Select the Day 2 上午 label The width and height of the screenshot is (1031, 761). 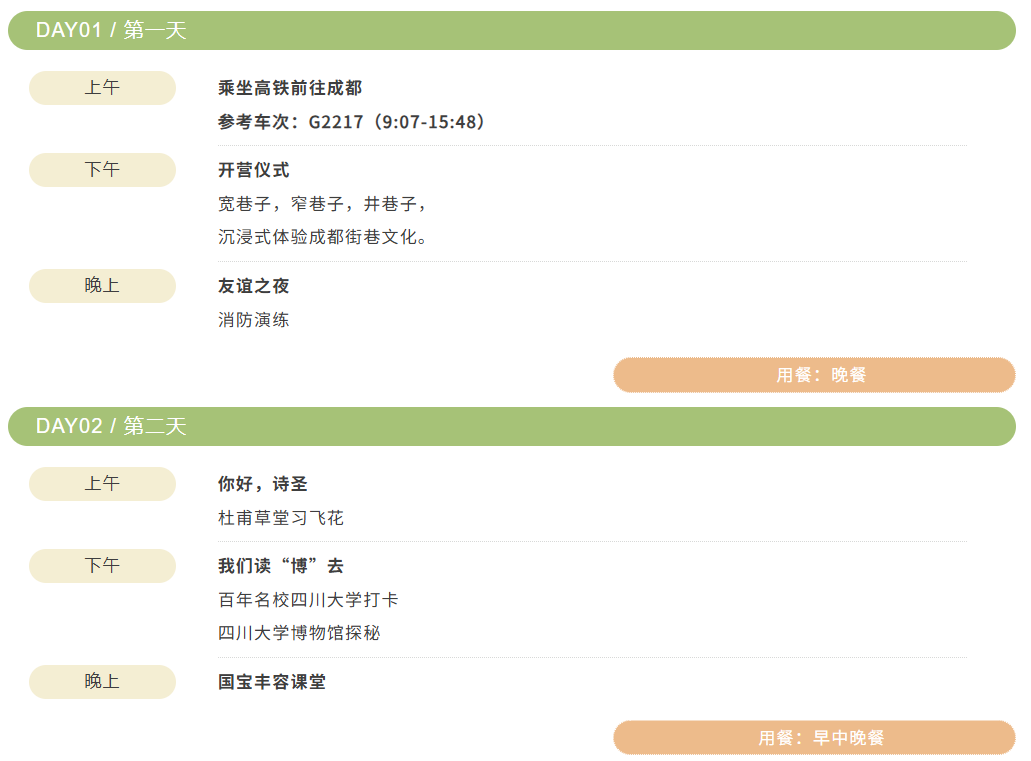click(102, 484)
